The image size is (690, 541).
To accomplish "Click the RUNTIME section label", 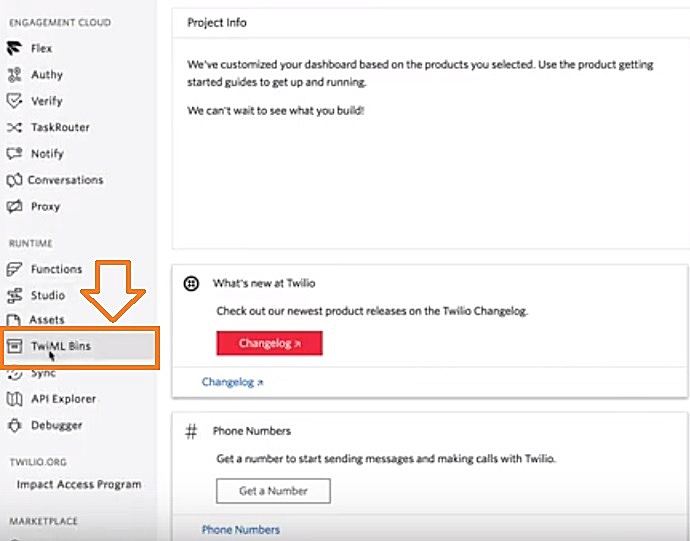I will tap(31, 243).
